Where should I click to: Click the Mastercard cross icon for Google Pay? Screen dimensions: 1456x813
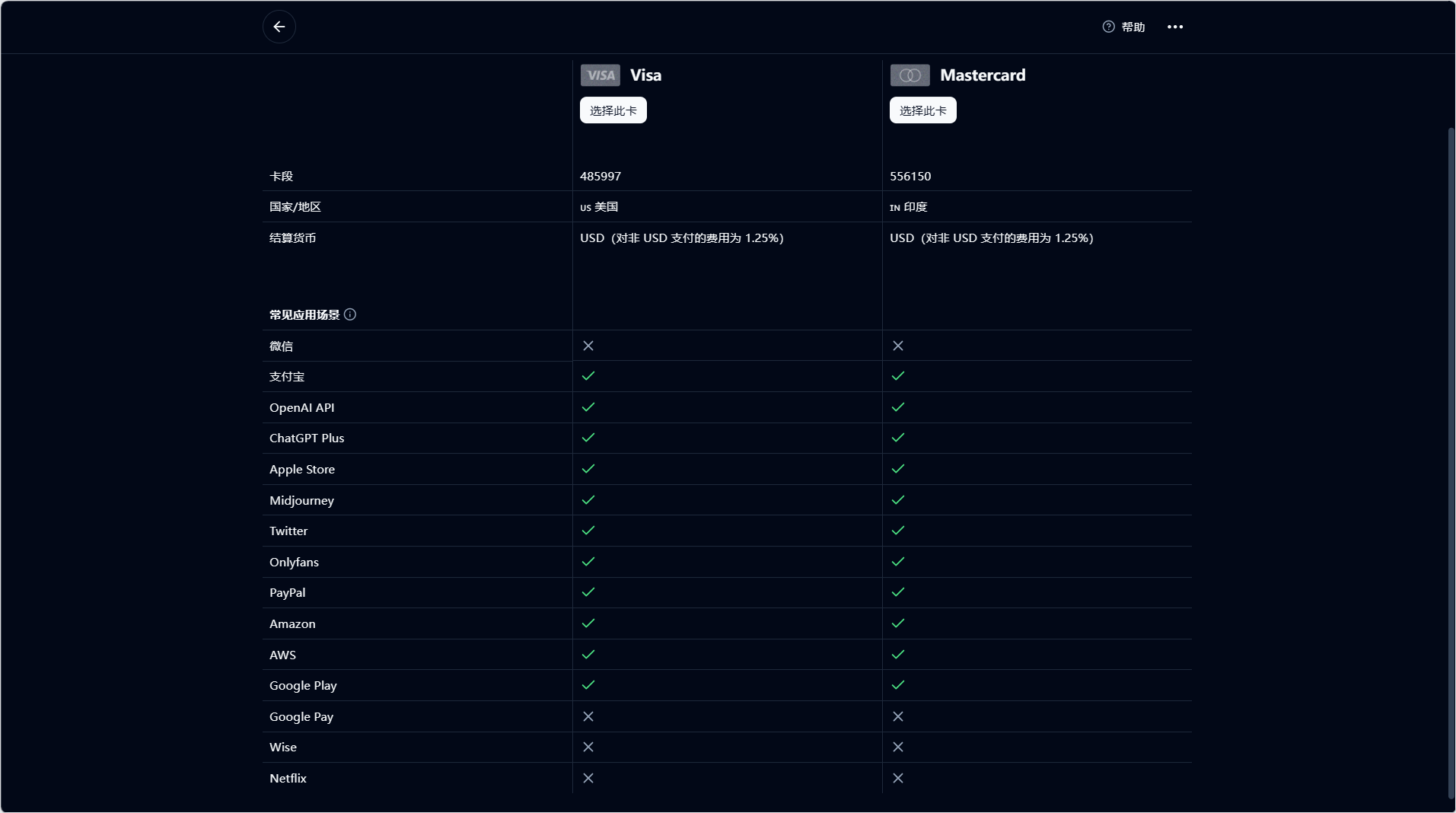click(898, 716)
